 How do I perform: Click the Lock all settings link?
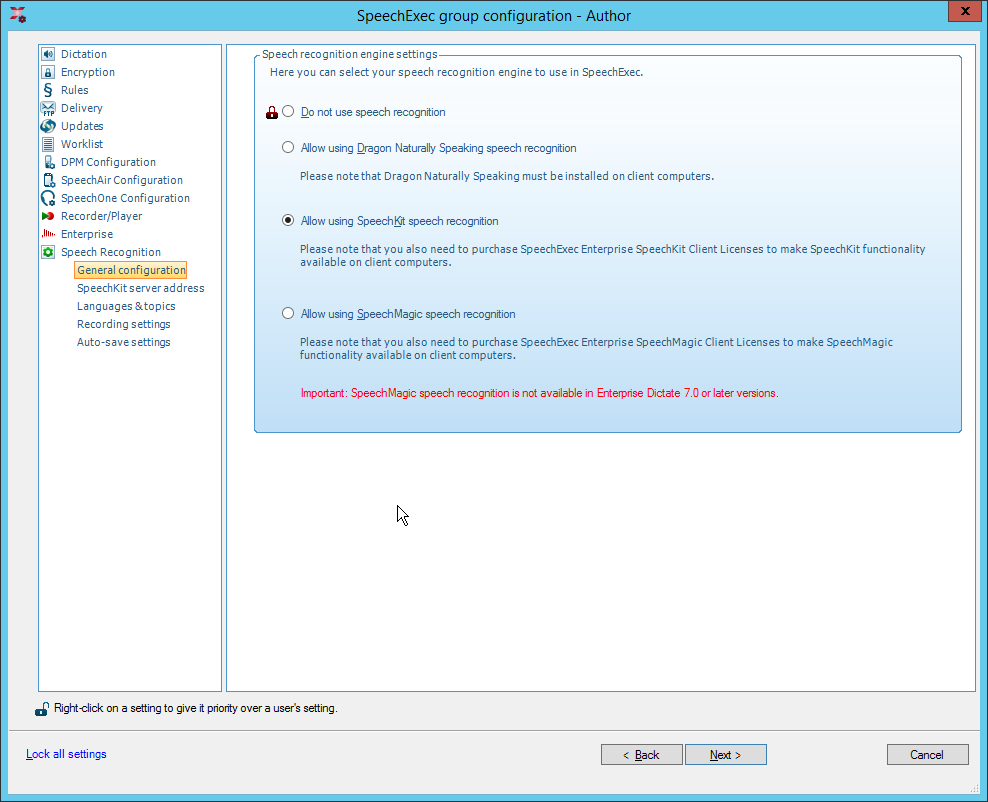coord(66,754)
